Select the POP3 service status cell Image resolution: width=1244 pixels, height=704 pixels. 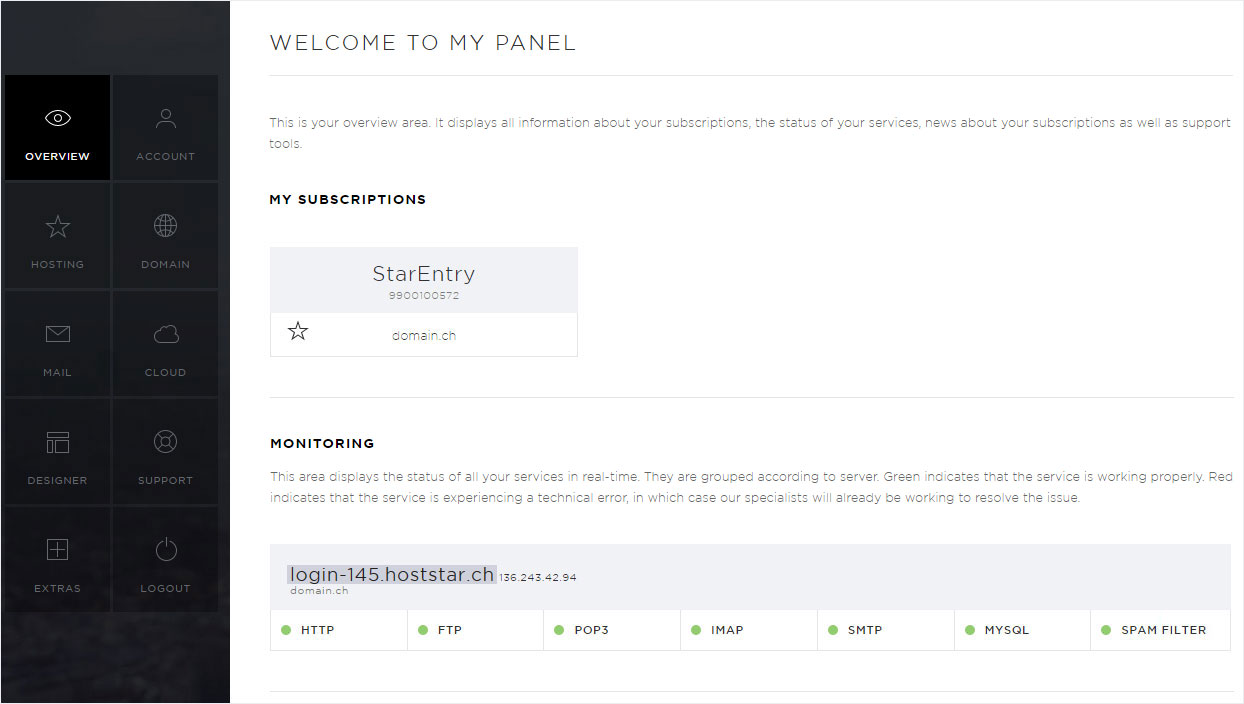coord(612,631)
